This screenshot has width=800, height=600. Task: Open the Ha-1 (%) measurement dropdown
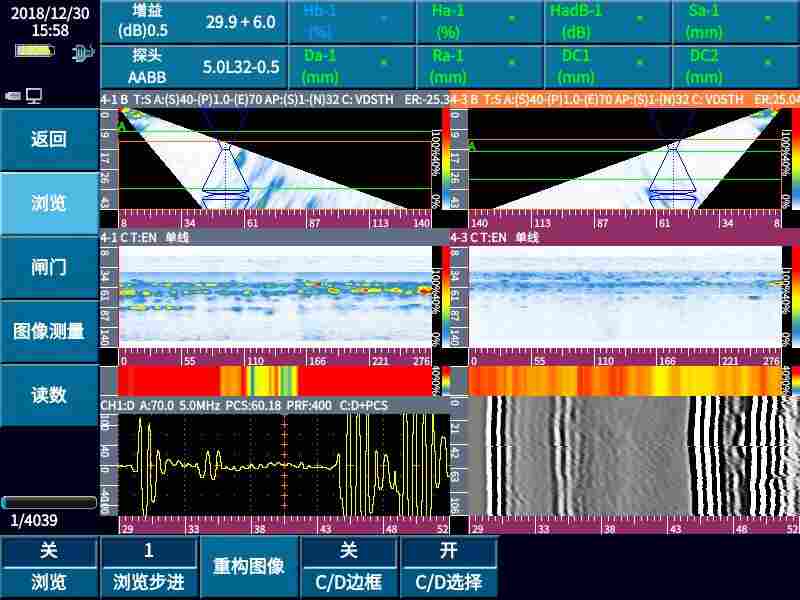pos(478,20)
